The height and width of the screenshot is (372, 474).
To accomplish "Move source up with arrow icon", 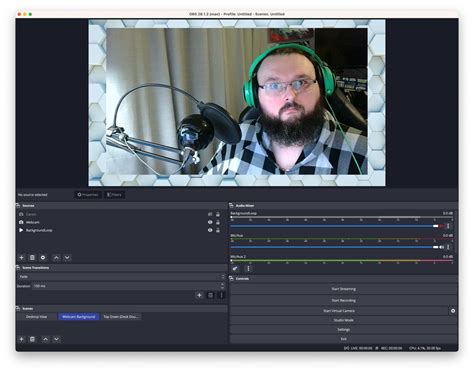I will point(56,258).
